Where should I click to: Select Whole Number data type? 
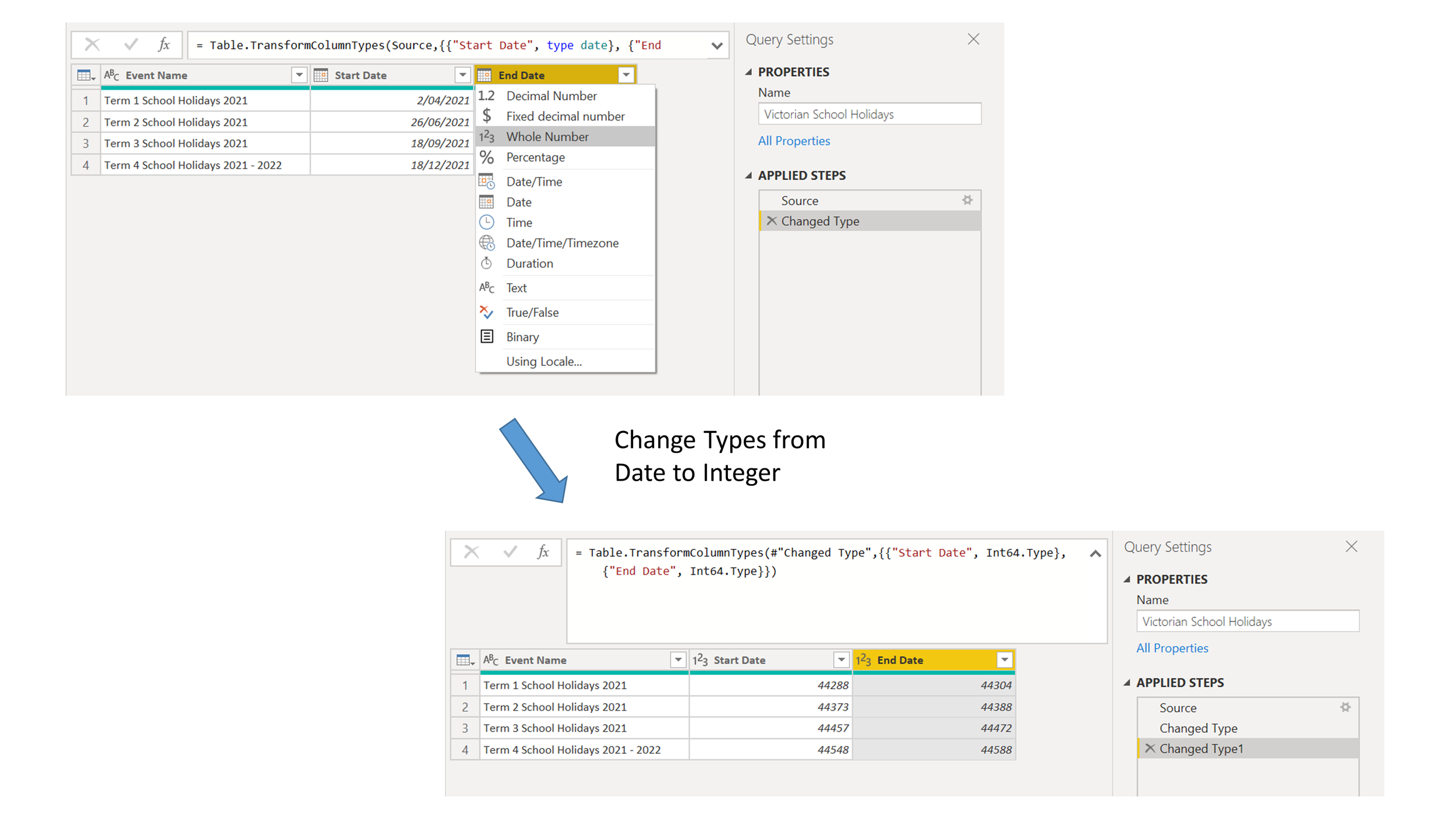tap(566, 136)
